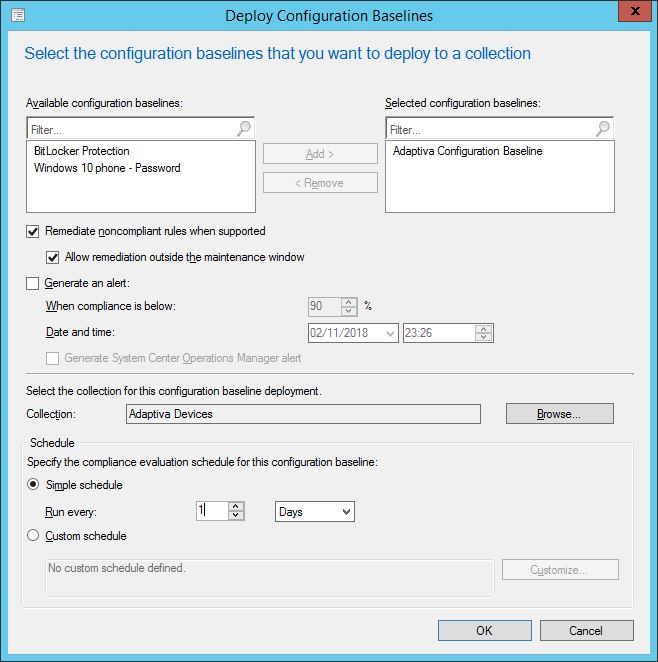The height and width of the screenshot is (662, 658).
Task: Click the Collection field with Adaptiva Devices
Action: (x=303, y=414)
